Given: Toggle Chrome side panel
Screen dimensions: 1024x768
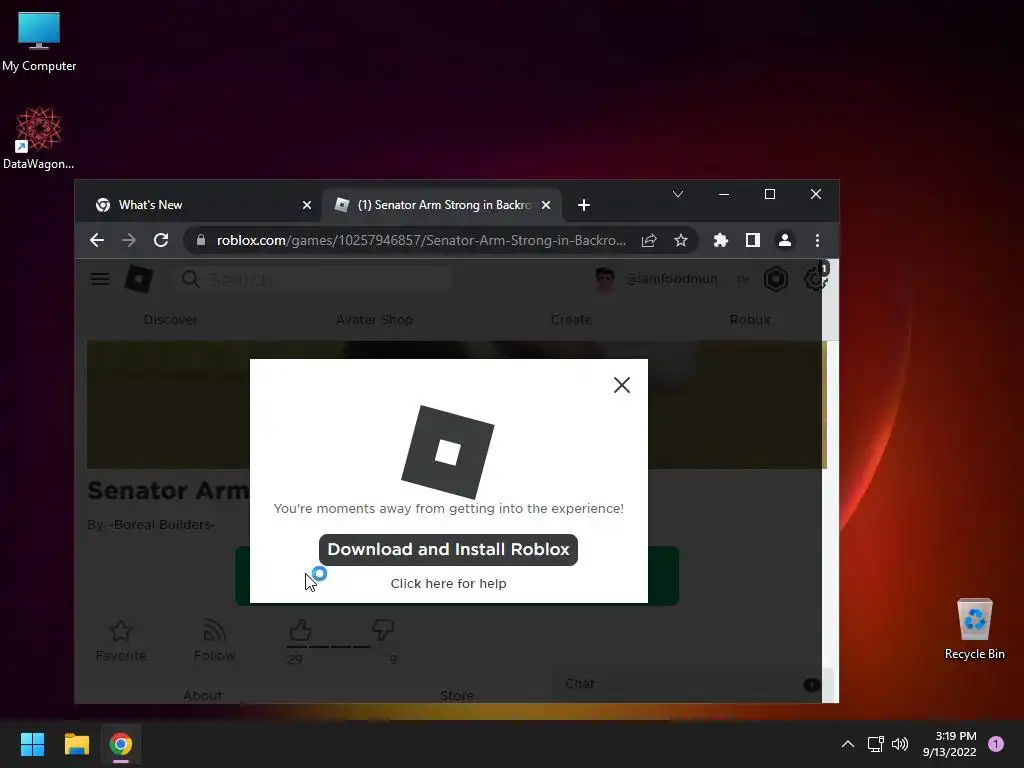Looking at the screenshot, I should [753, 240].
